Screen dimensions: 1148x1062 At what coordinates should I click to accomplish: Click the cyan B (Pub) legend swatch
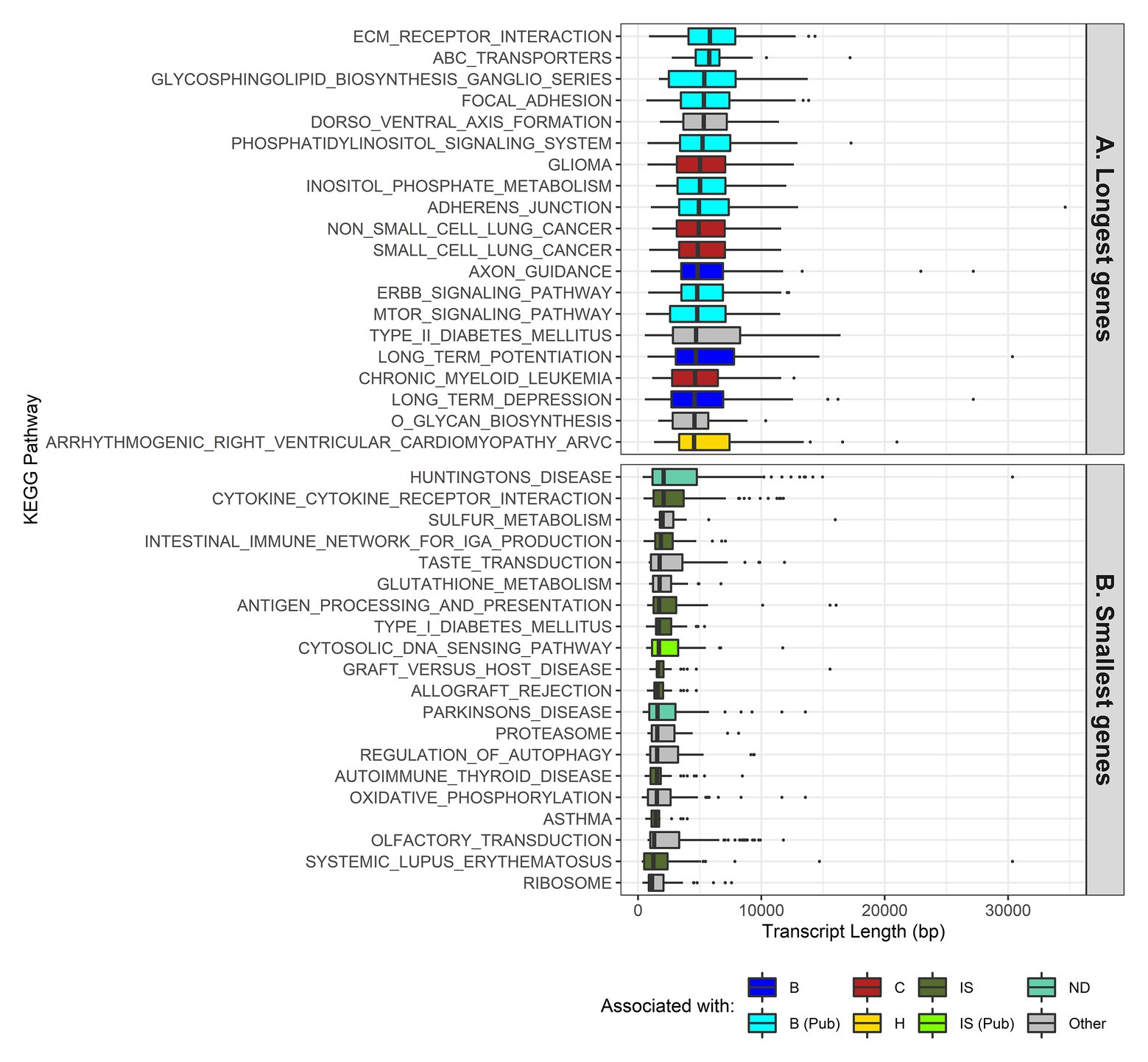point(761,1023)
